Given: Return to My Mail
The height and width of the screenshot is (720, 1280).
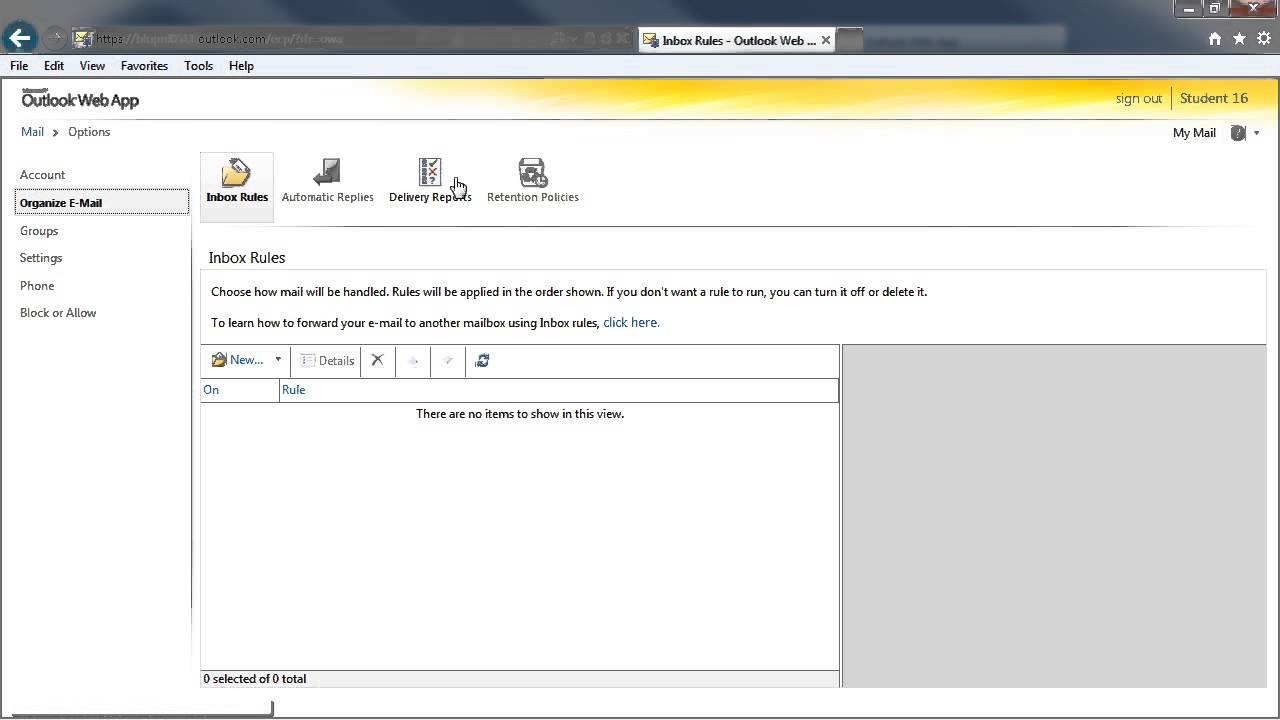Looking at the screenshot, I should point(1194,133).
